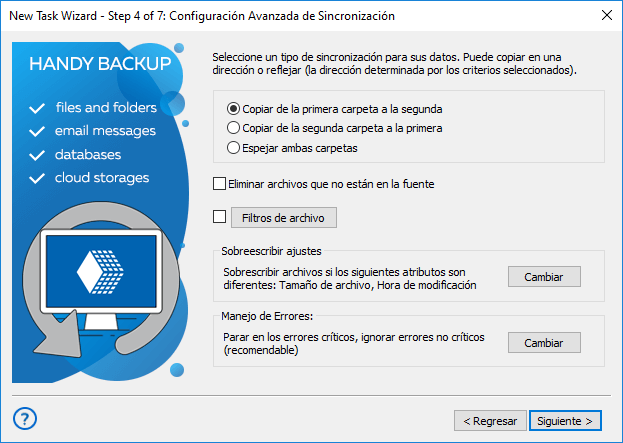Click the help question mark icon
Image resolution: width=623 pixels, height=443 pixels.
[27, 418]
